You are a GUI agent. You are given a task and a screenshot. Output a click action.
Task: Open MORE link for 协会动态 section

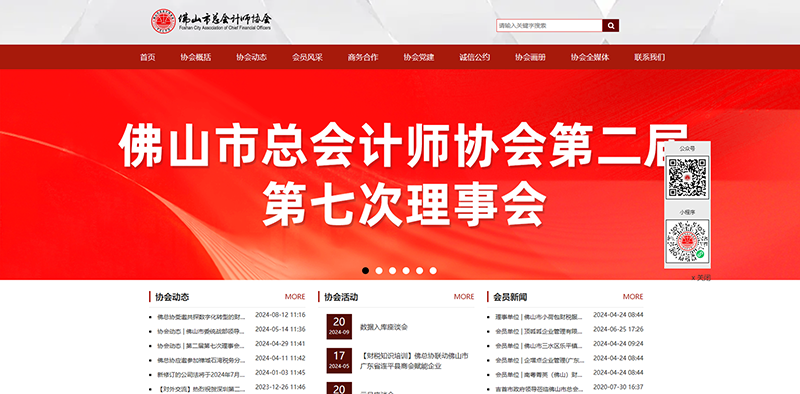295,297
